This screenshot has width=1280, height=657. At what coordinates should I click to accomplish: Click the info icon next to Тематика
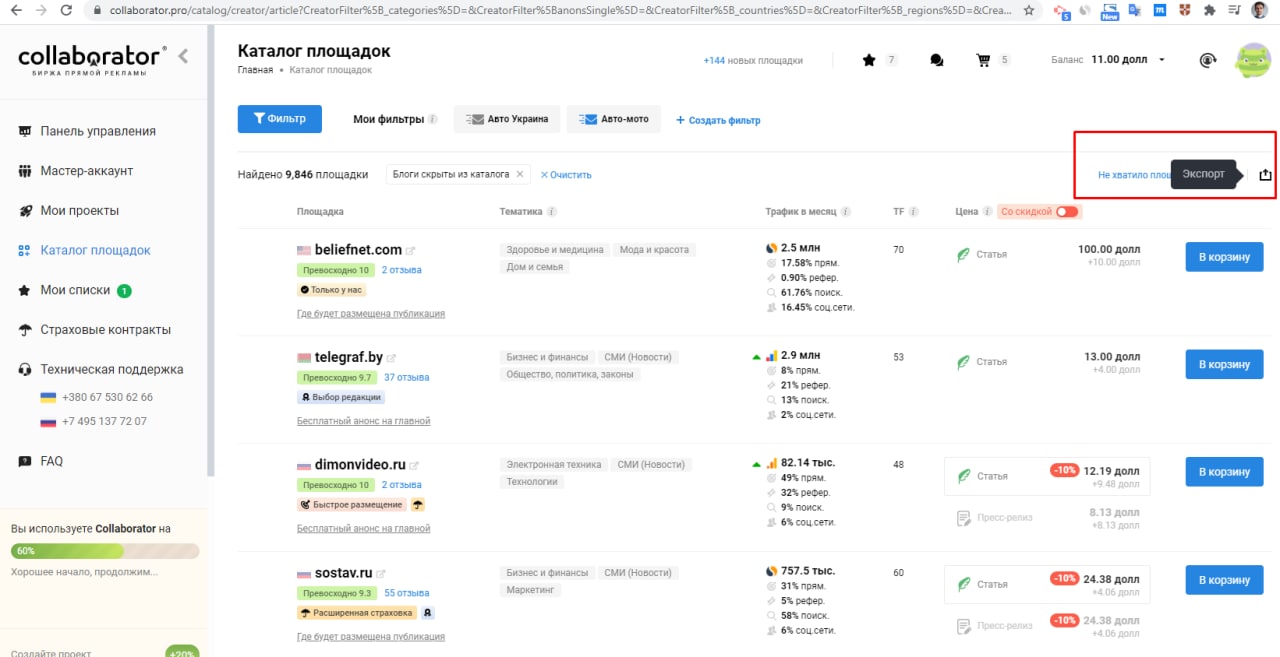[x=552, y=212]
